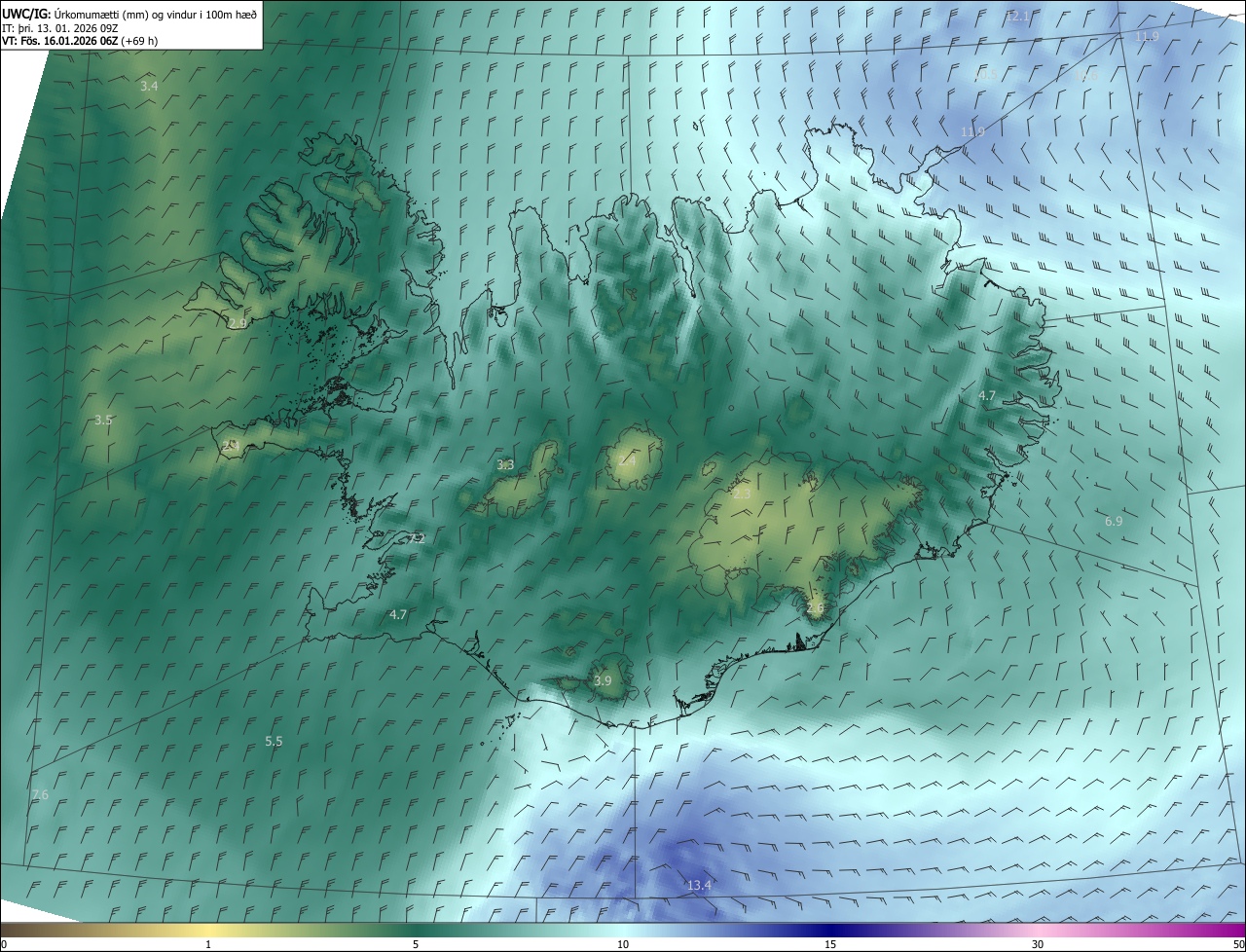Click the 3.9 value label

click(603, 681)
